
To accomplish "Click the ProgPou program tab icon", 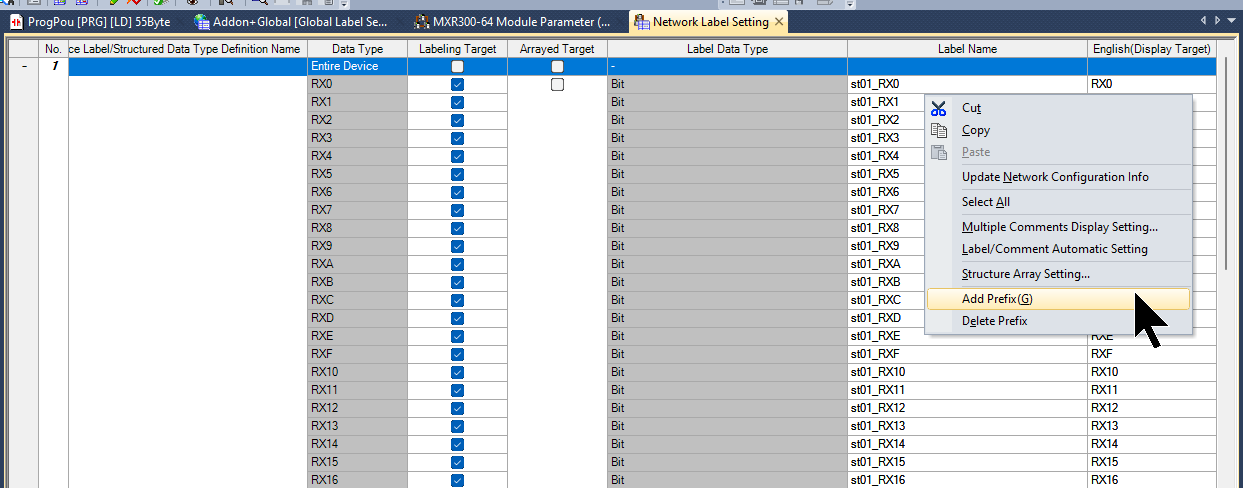I will click(x=17, y=22).
